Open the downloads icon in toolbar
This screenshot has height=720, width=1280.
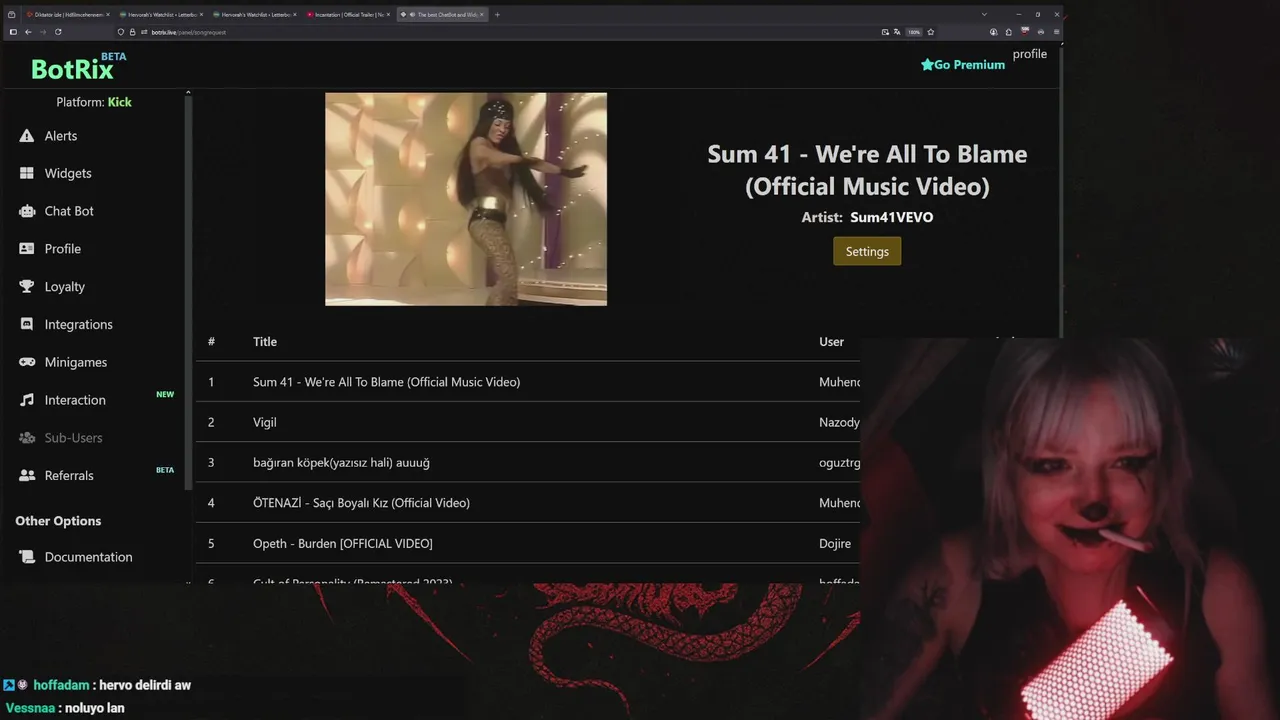coord(993,32)
